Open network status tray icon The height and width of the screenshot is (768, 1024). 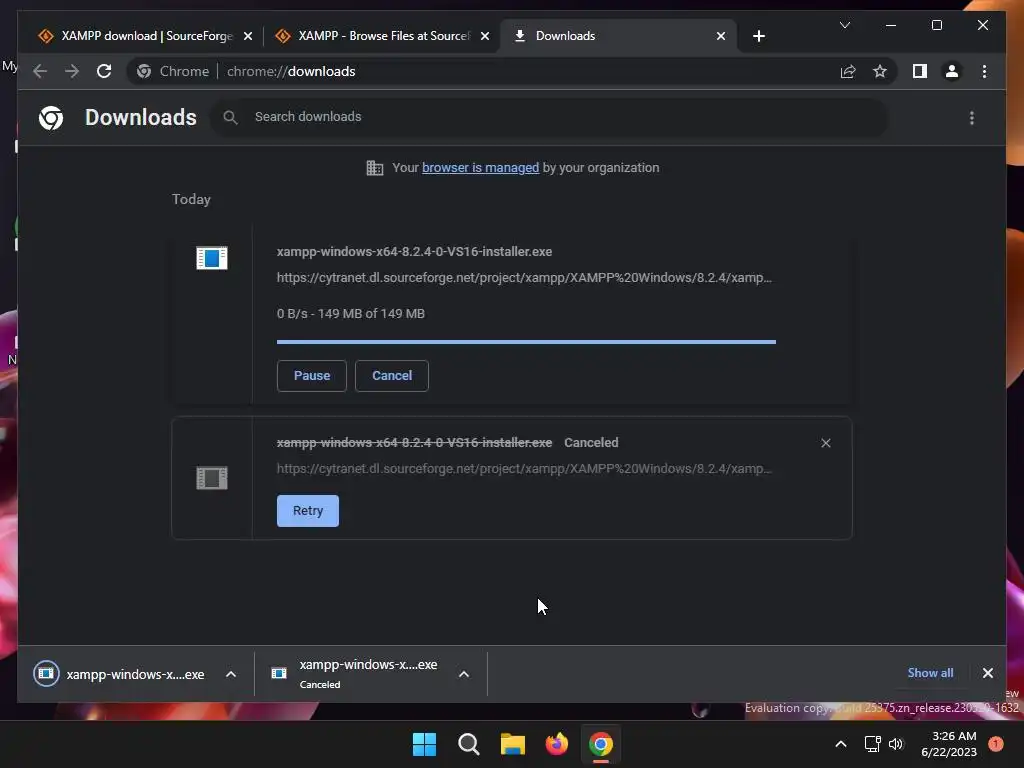[872, 744]
